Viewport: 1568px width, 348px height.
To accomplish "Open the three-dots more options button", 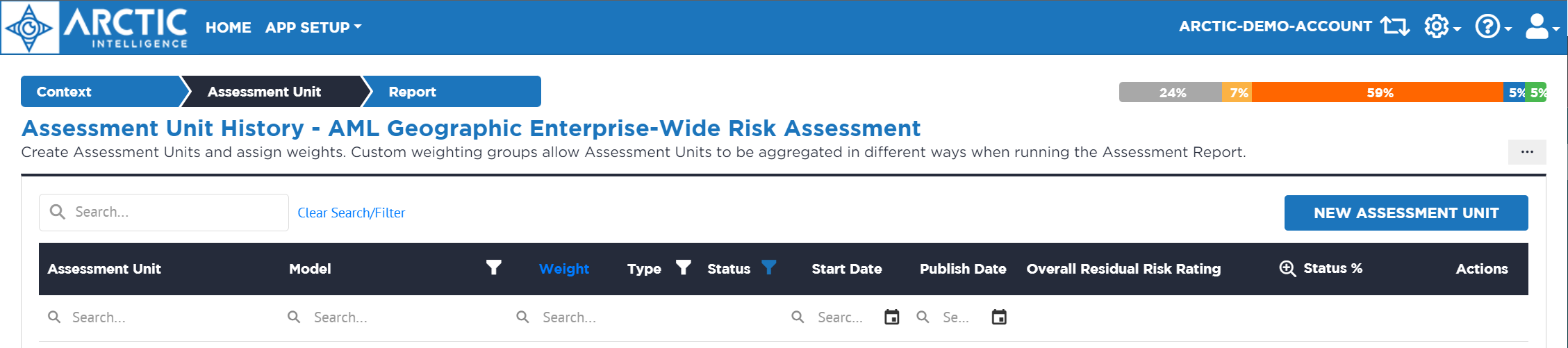I will 1527,152.
